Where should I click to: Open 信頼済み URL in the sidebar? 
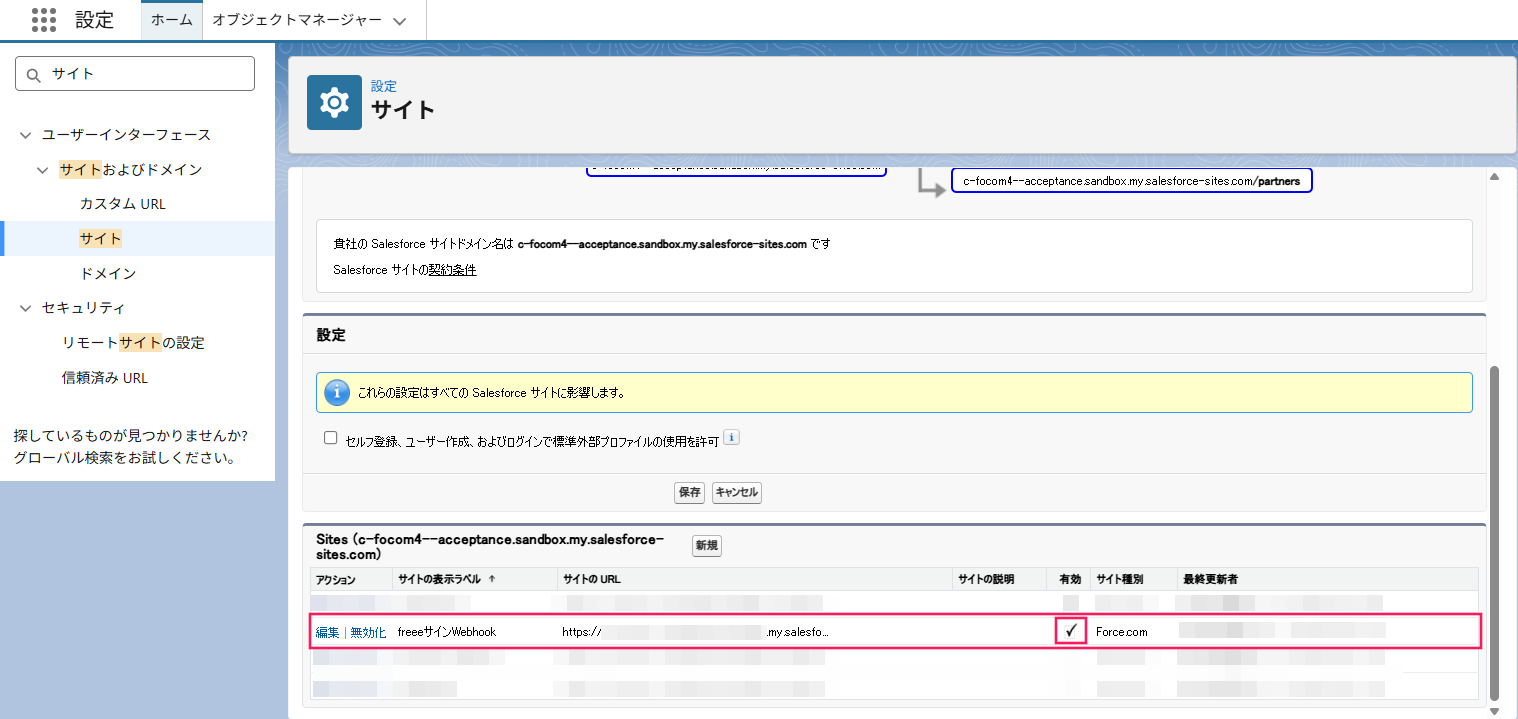click(105, 378)
